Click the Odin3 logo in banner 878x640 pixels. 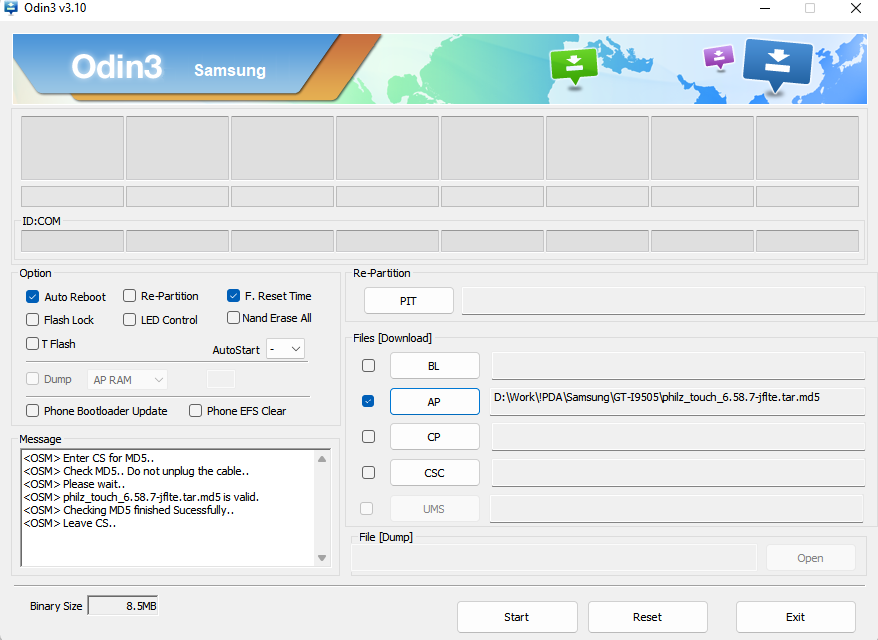pos(117,67)
